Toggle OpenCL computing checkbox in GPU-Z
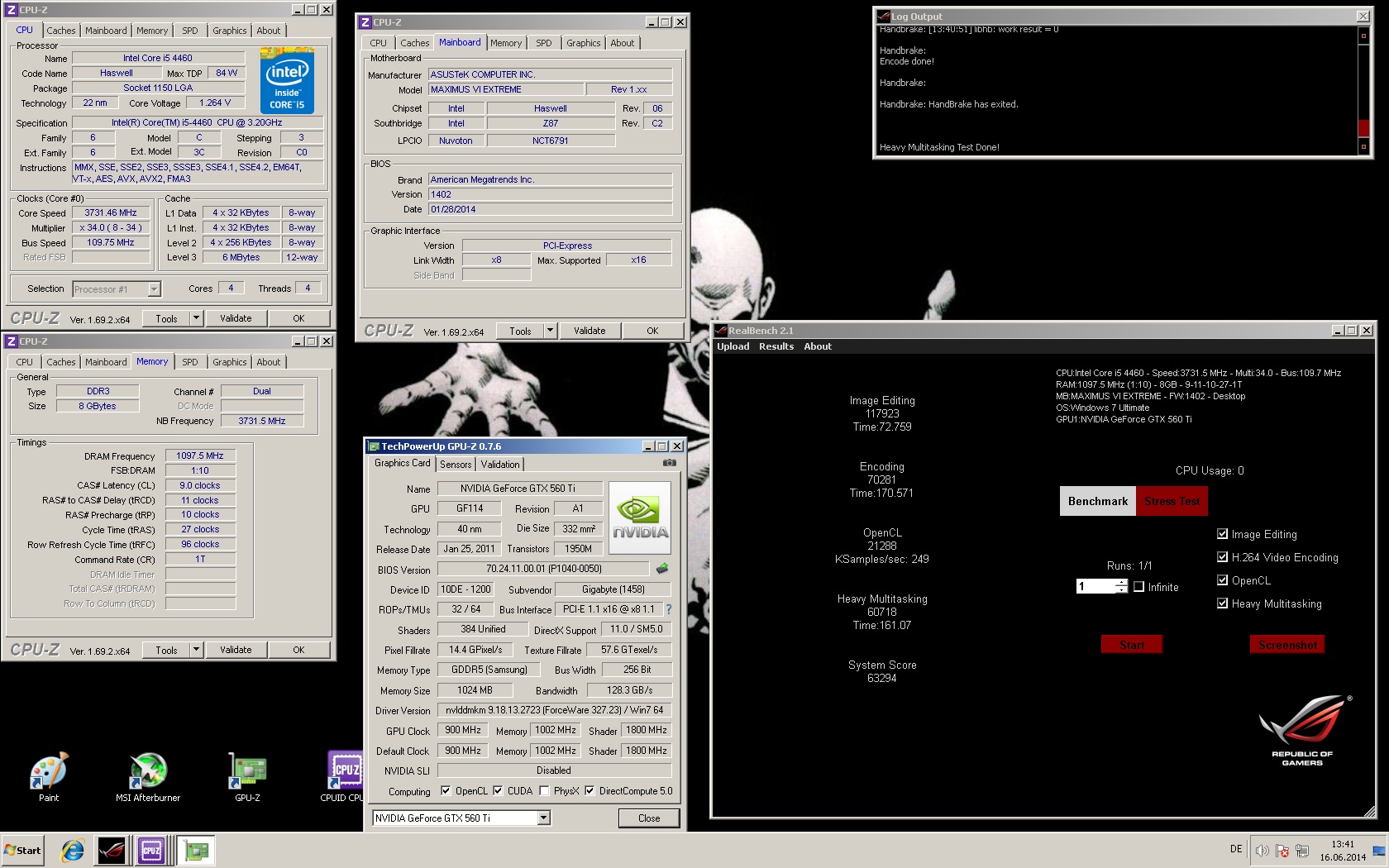Viewport: 1389px width, 868px height. click(446, 790)
